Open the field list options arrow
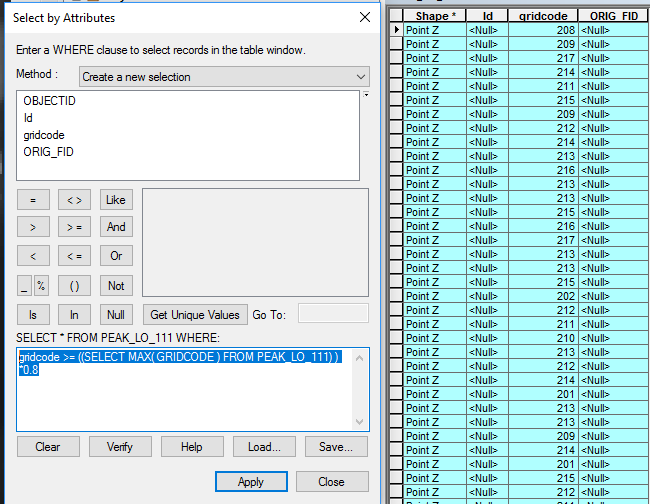 pyautogui.click(x=366, y=94)
